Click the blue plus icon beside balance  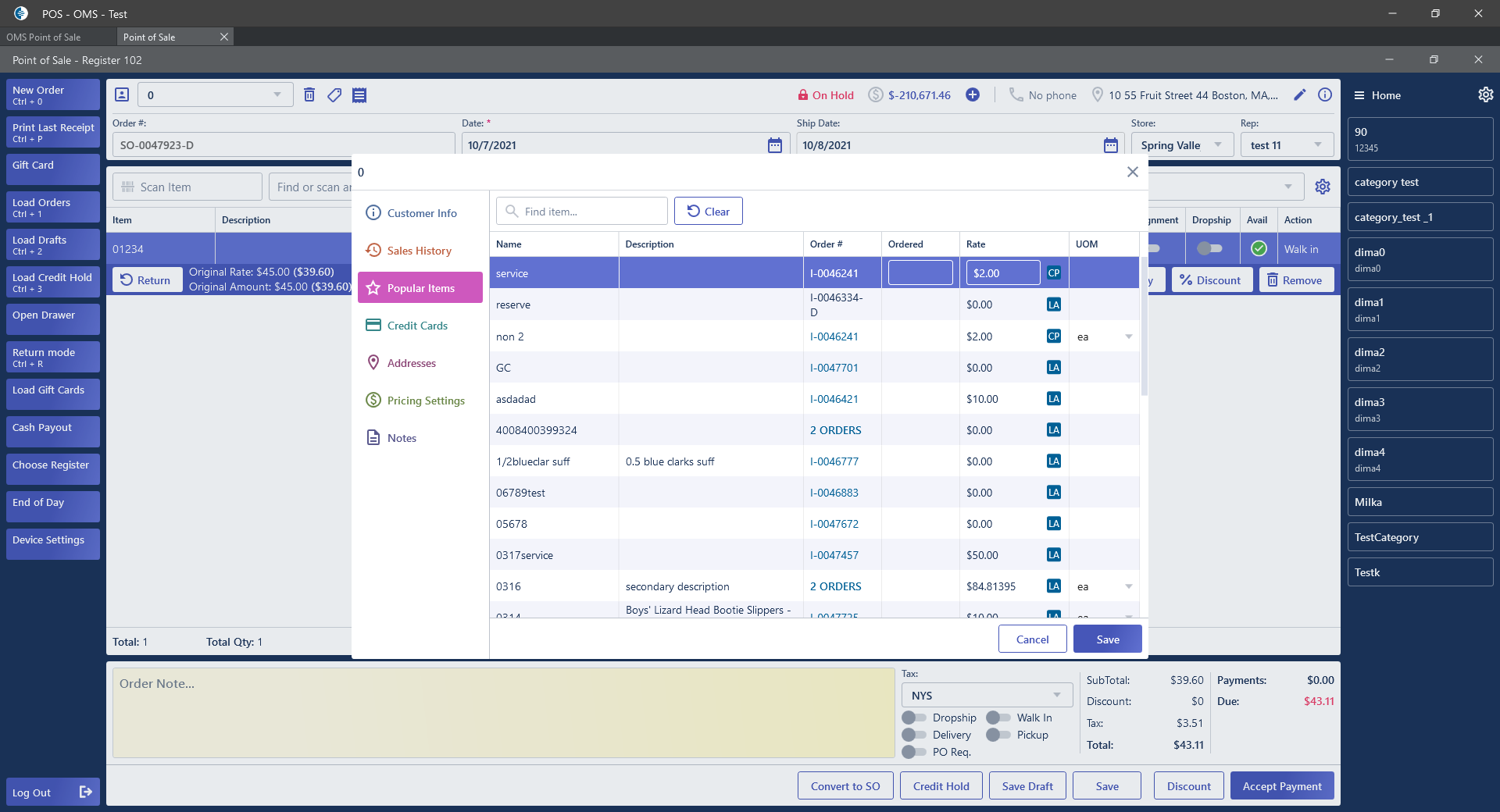click(x=973, y=95)
